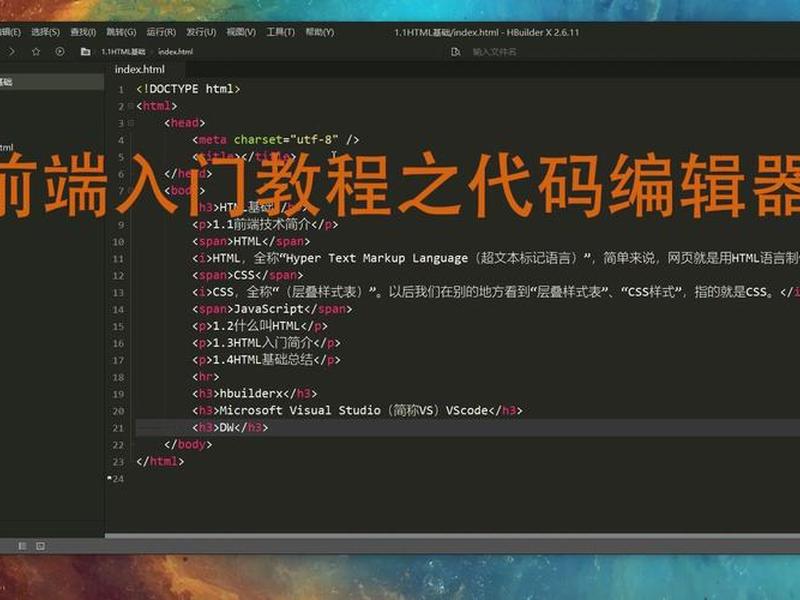800x600 pixels.
Task: Click the <h3>hbuilderx</h3> line
Action: pos(255,393)
